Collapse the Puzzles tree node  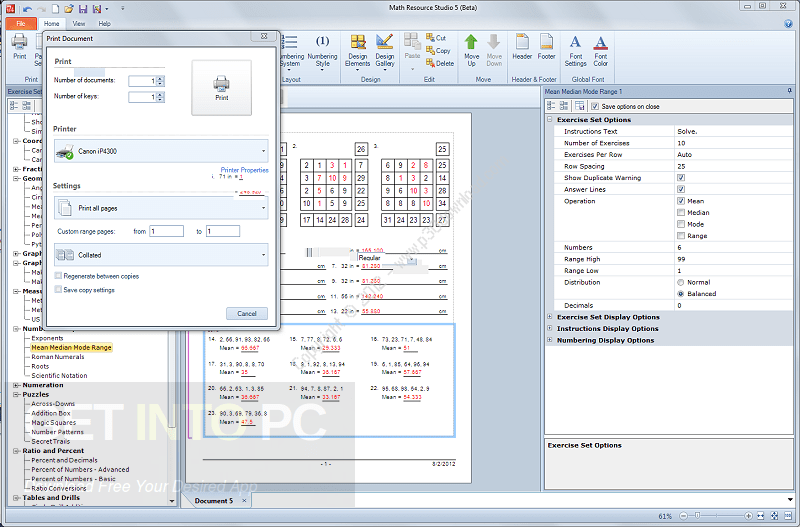[x=16, y=394]
